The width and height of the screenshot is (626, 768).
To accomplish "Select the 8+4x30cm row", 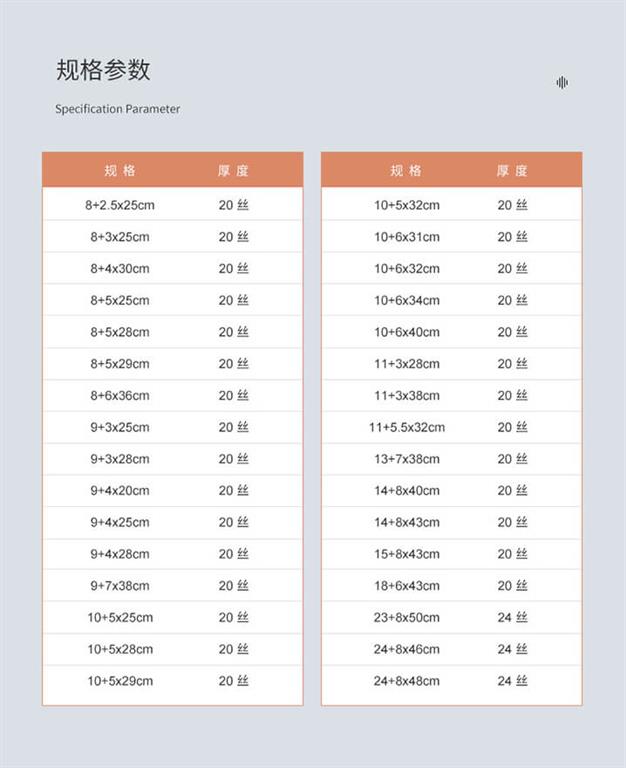I will click(x=120, y=269).
